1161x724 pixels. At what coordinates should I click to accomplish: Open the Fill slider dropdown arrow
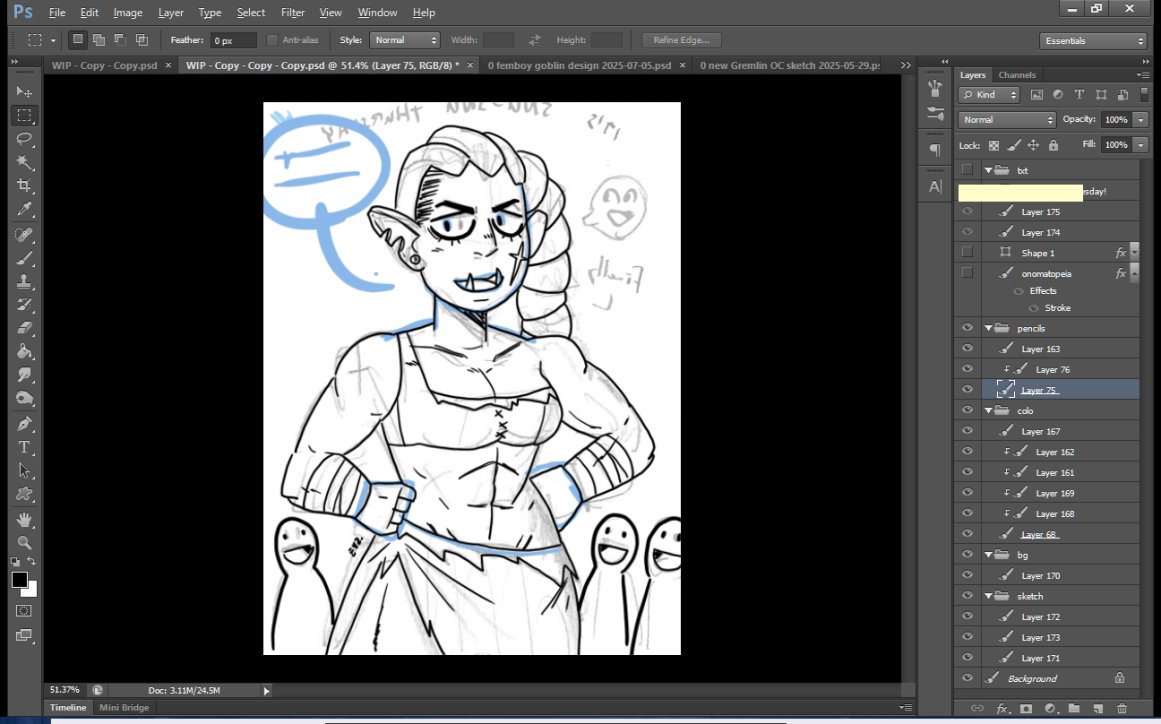[x=1140, y=145]
